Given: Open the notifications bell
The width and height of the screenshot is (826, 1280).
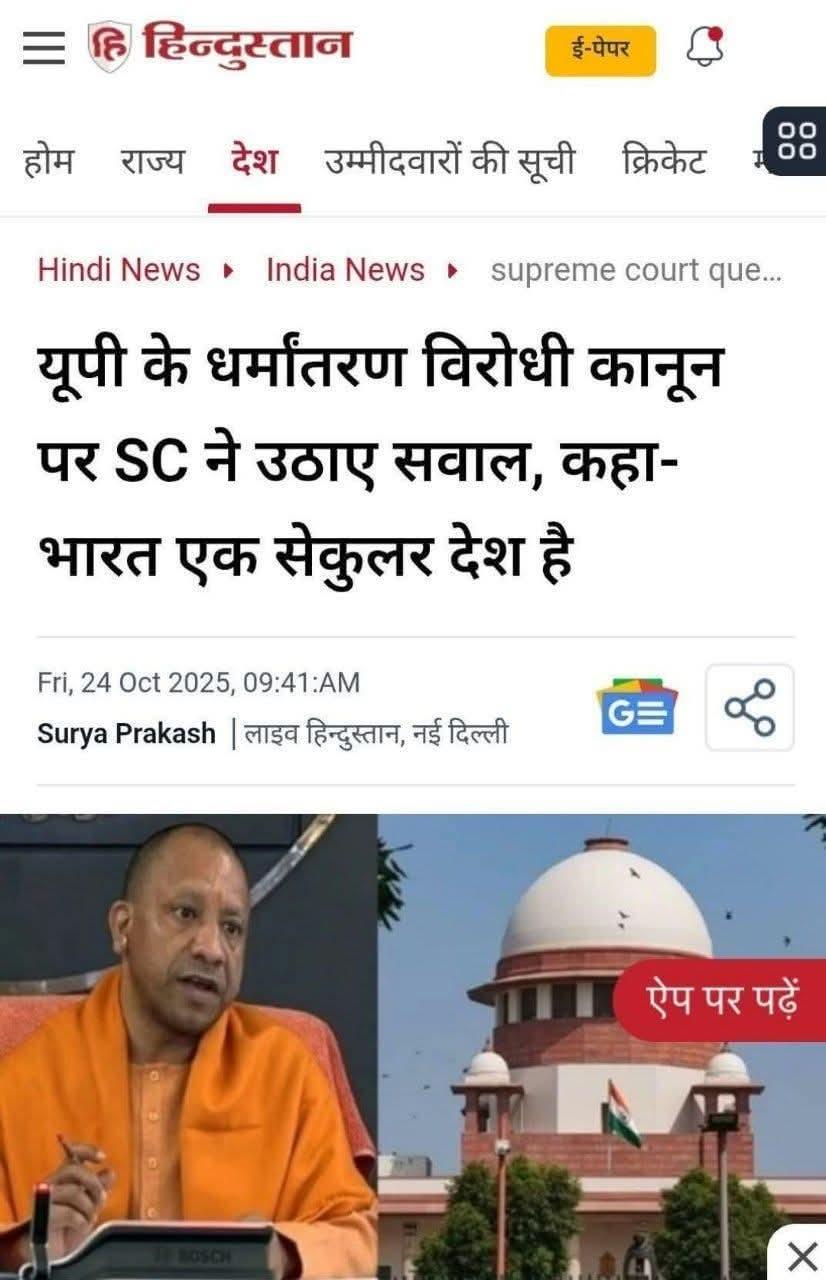Looking at the screenshot, I should coord(704,47).
